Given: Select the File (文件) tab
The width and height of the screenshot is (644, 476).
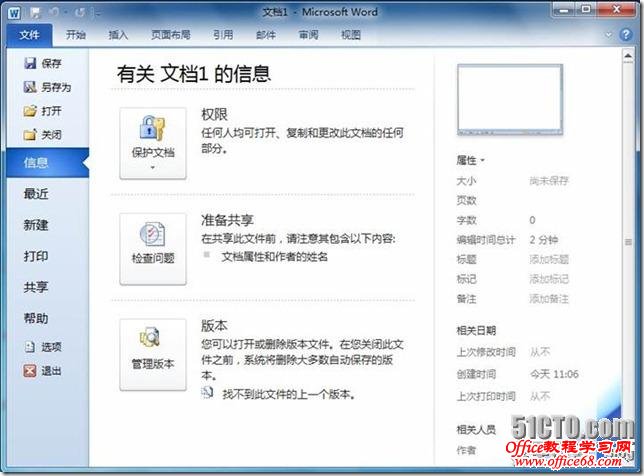Looking at the screenshot, I should coord(30,35).
